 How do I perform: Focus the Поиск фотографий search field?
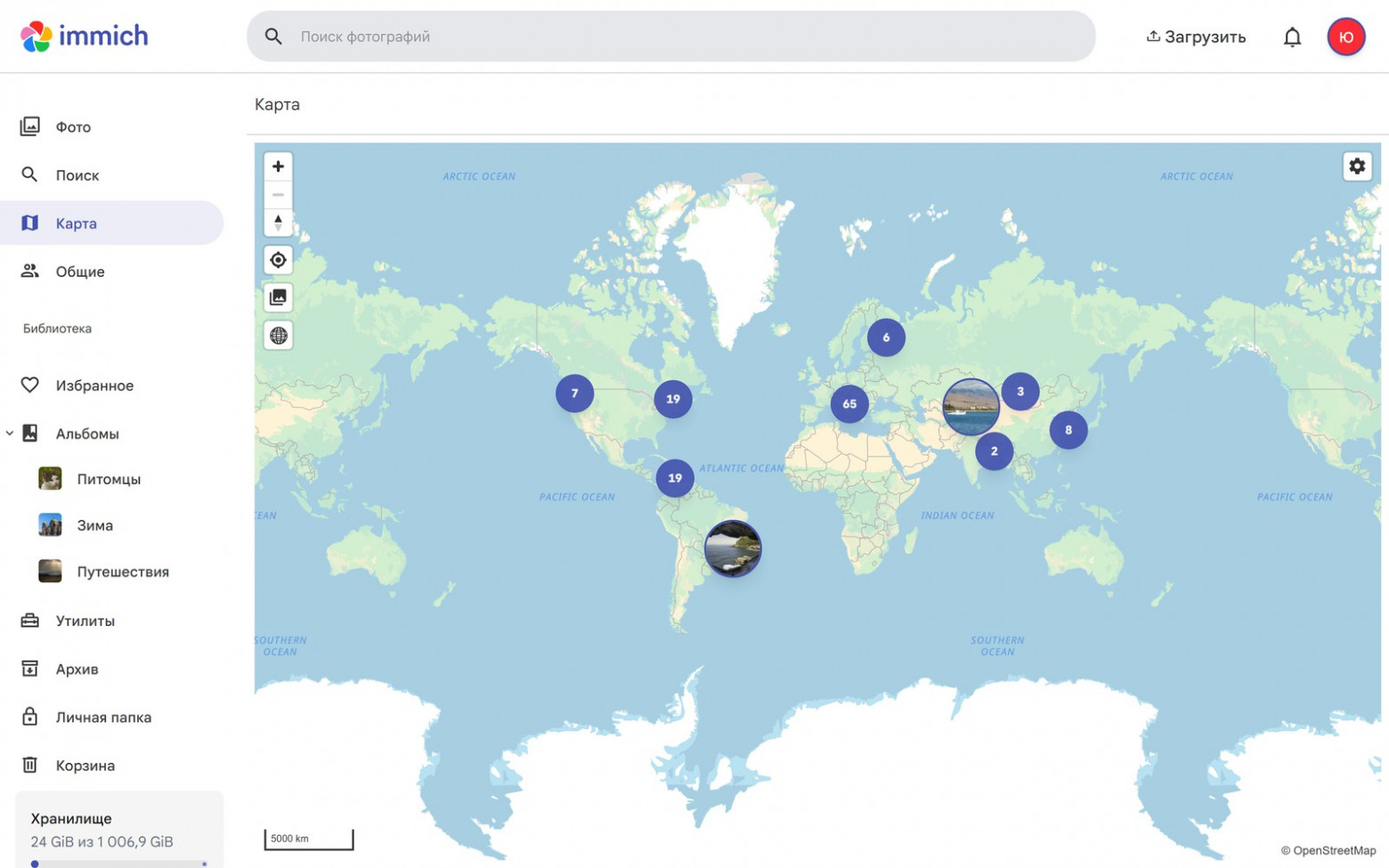tap(670, 37)
